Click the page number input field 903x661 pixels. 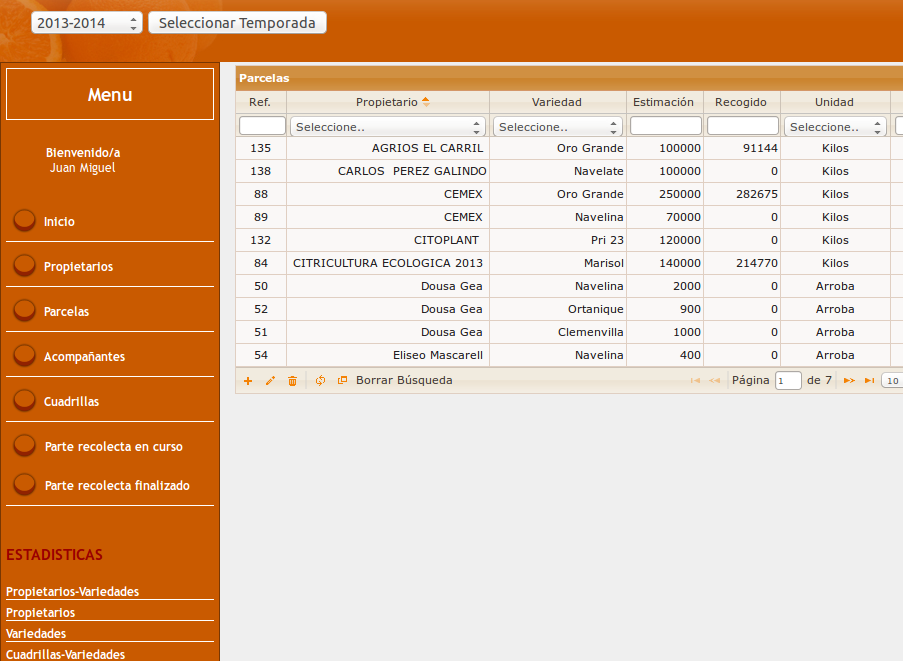(788, 381)
